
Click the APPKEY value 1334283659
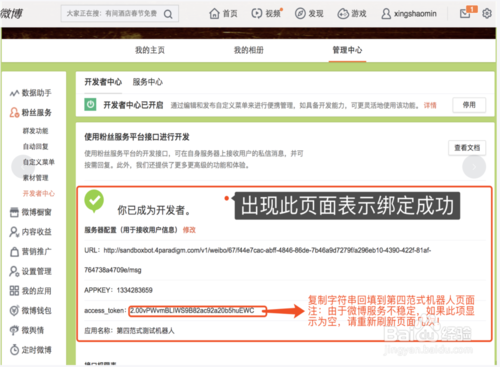(x=135, y=290)
